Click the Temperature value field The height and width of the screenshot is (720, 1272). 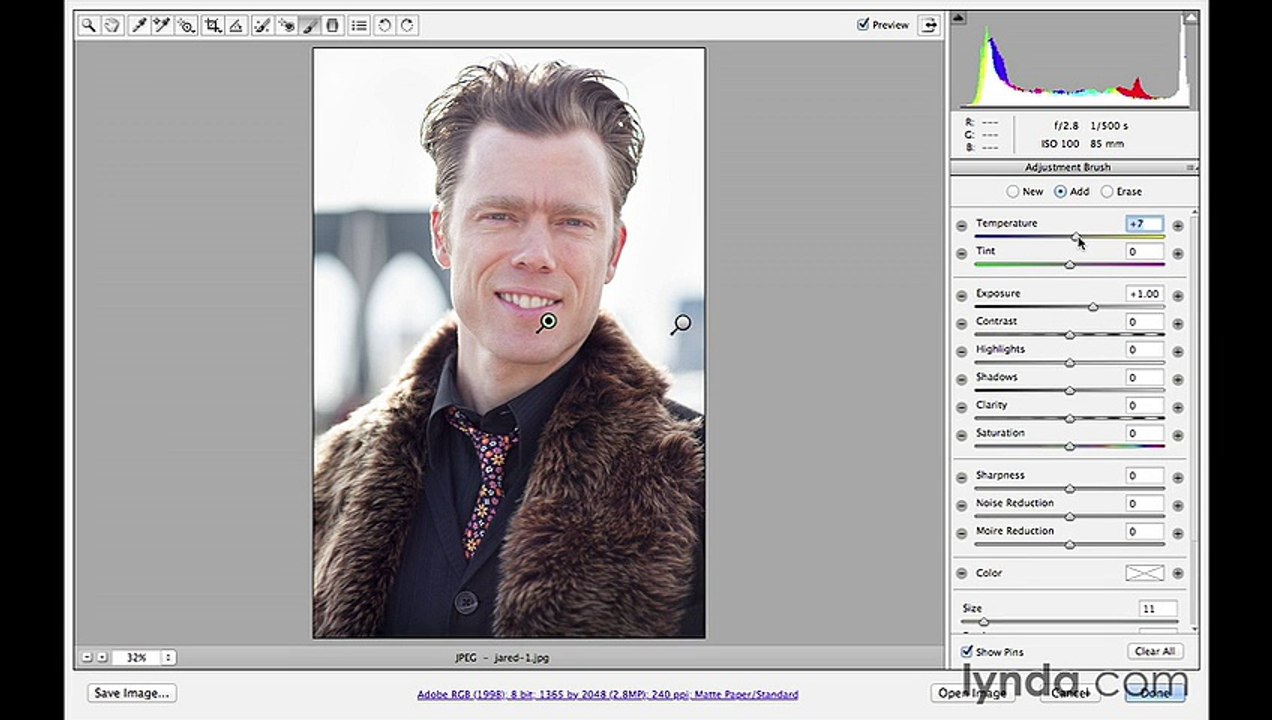point(1145,224)
